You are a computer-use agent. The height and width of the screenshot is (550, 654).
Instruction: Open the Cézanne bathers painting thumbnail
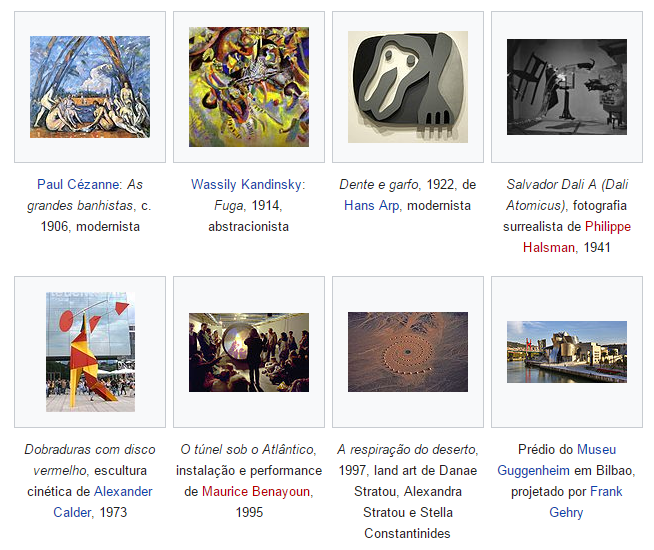90,87
